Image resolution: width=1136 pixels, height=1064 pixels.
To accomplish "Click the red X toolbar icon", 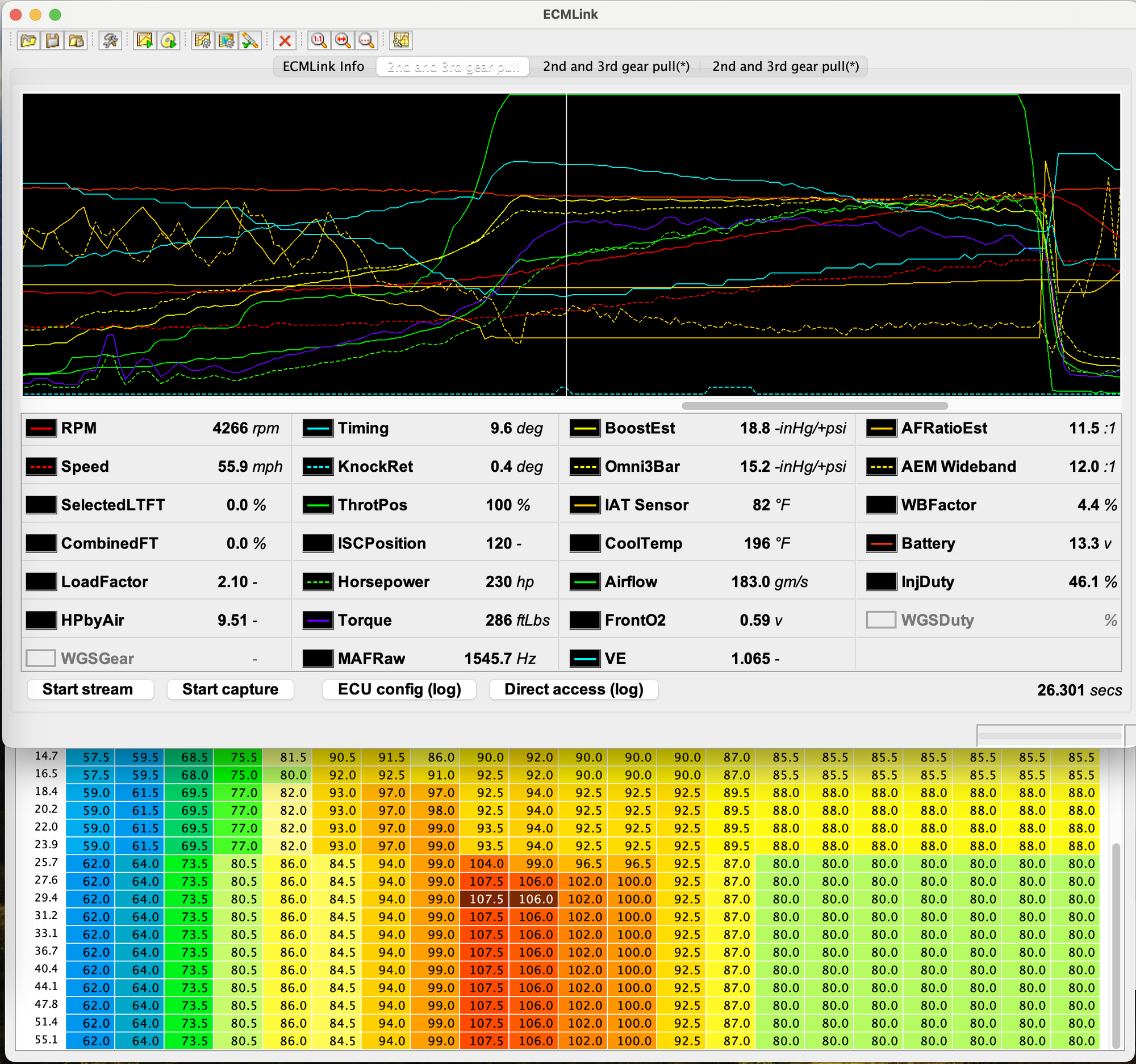I will click(285, 40).
